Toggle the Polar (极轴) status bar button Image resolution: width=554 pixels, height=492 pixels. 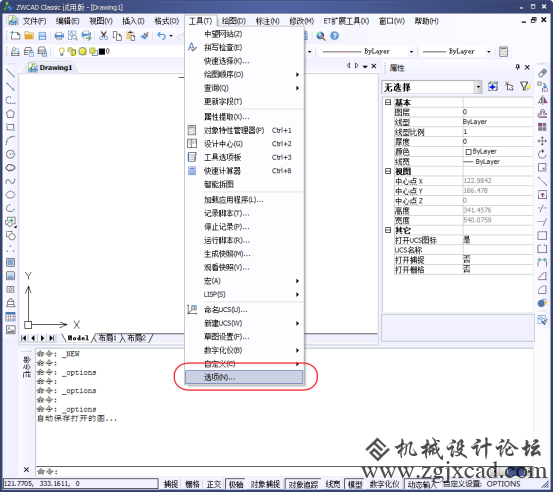(x=236, y=484)
